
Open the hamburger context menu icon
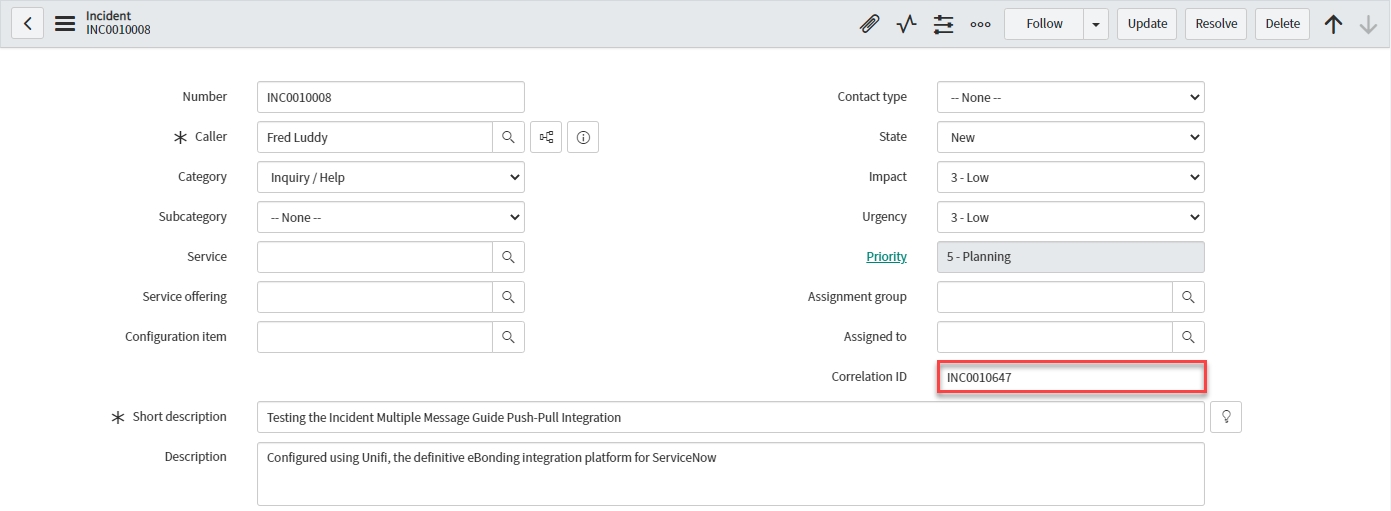[x=65, y=23]
